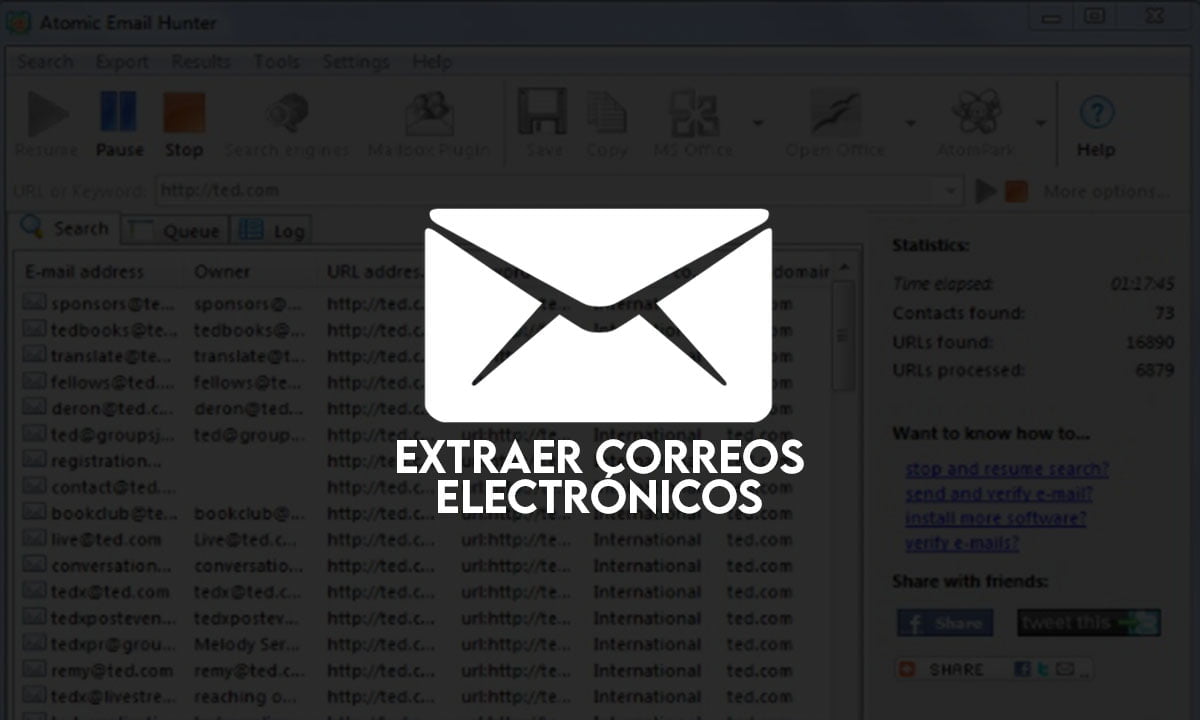Image resolution: width=1200 pixels, height=720 pixels.
Task: Open the Help menu
Action: click(431, 62)
